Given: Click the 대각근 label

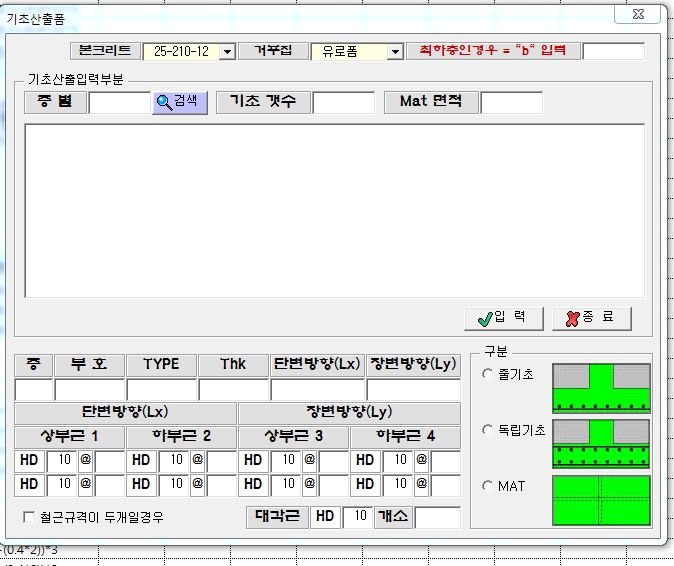Looking at the screenshot, I should coord(278,517).
